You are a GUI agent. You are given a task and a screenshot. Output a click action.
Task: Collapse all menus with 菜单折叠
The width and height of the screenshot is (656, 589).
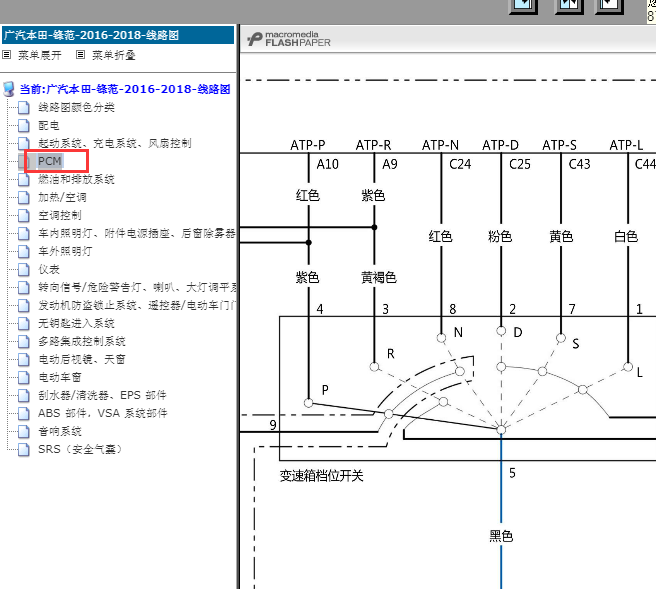coord(114,55)
